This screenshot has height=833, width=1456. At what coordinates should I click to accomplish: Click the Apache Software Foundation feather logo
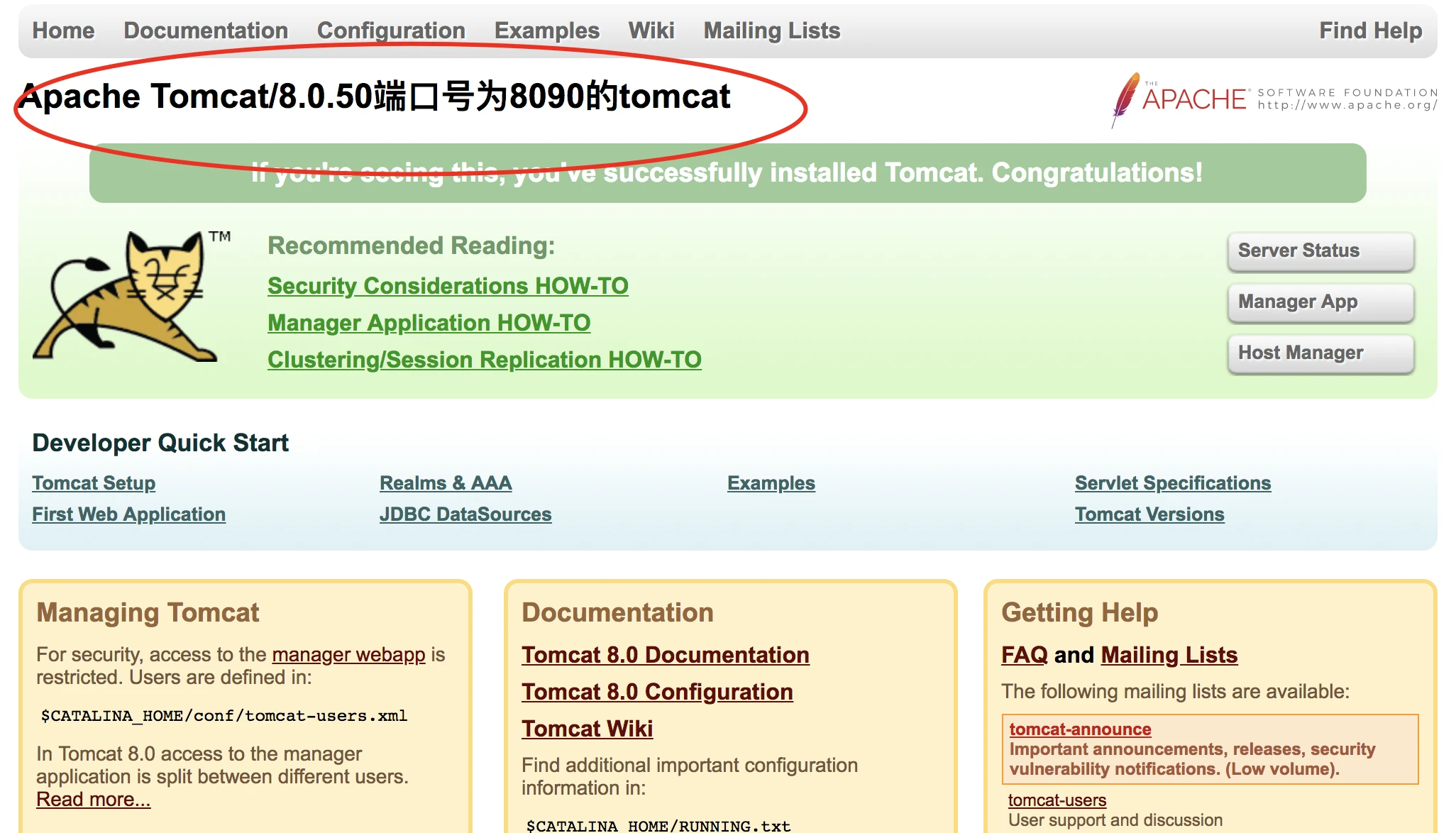(1274, 99)
